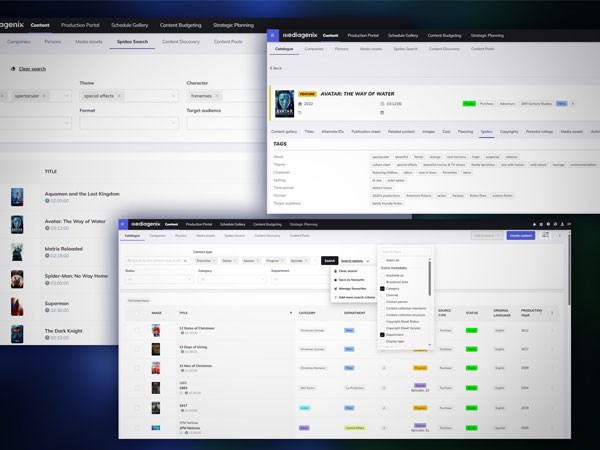The height and width of the screenshot is (450, 600).
Task: Click green status badge on Avatar header
Action: pyautogui.click(x=469, y=104)
